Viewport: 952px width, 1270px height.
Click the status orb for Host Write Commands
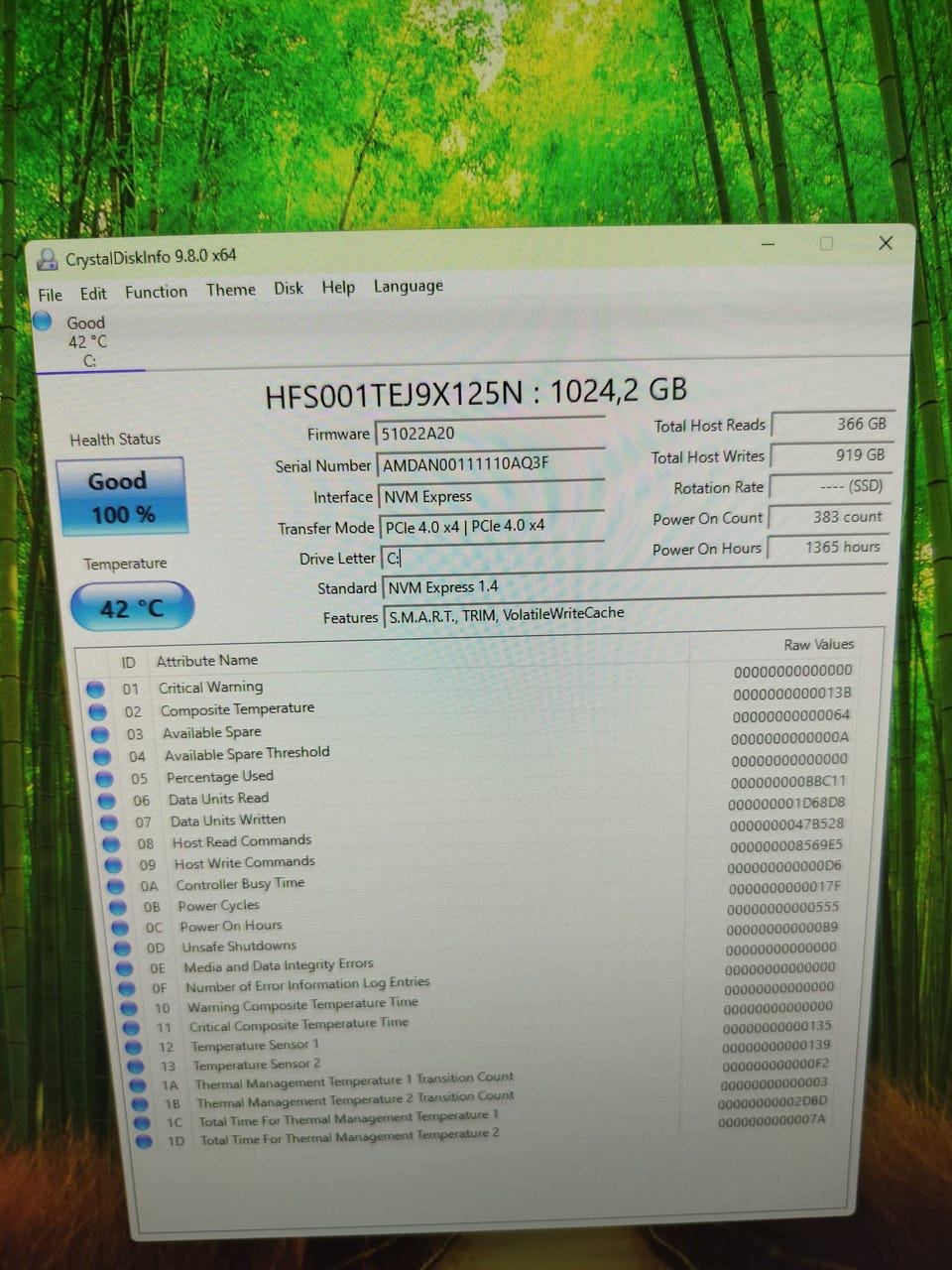[x=114, y=865]
